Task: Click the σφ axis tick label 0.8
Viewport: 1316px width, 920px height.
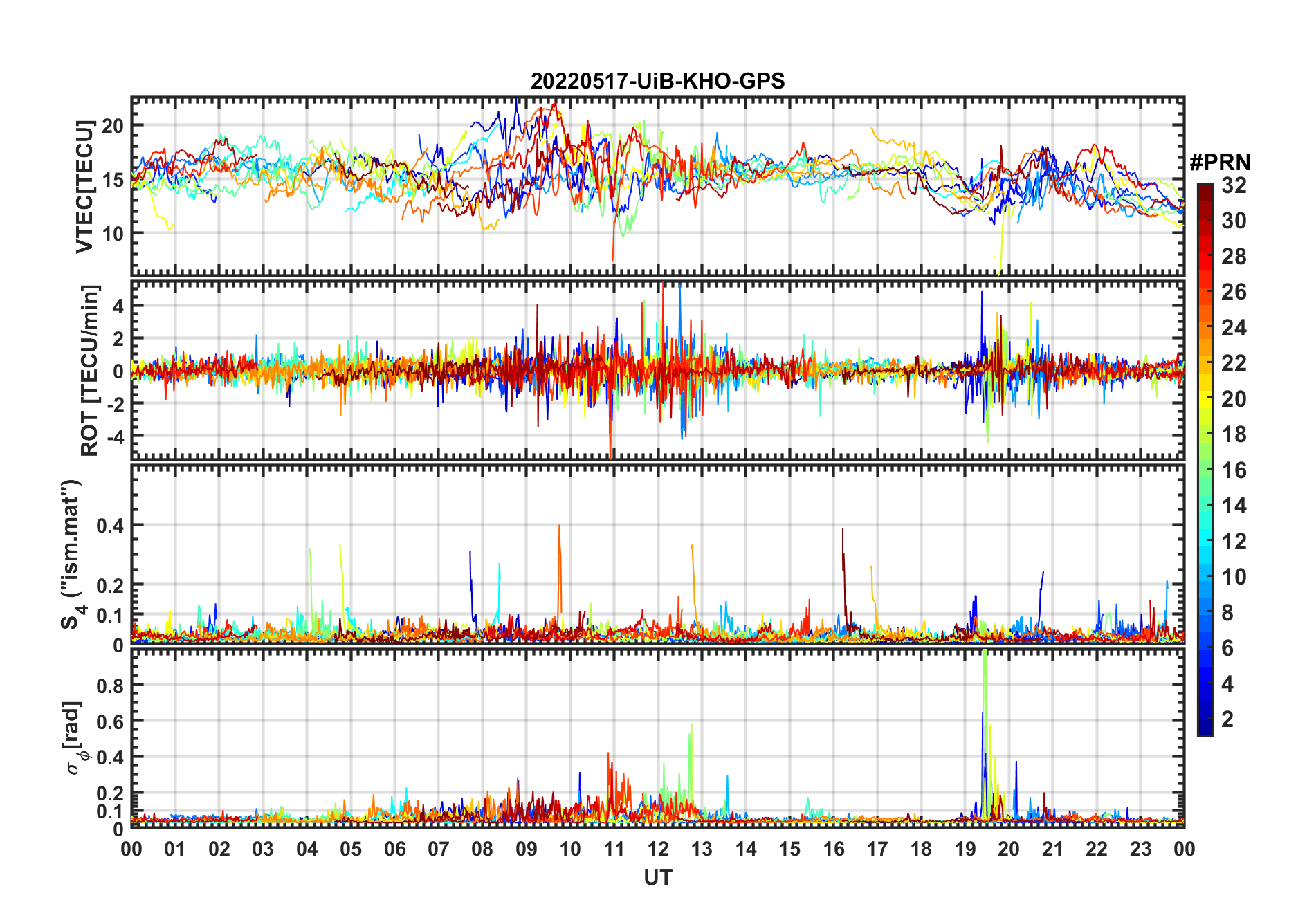Action: point(110,686)
